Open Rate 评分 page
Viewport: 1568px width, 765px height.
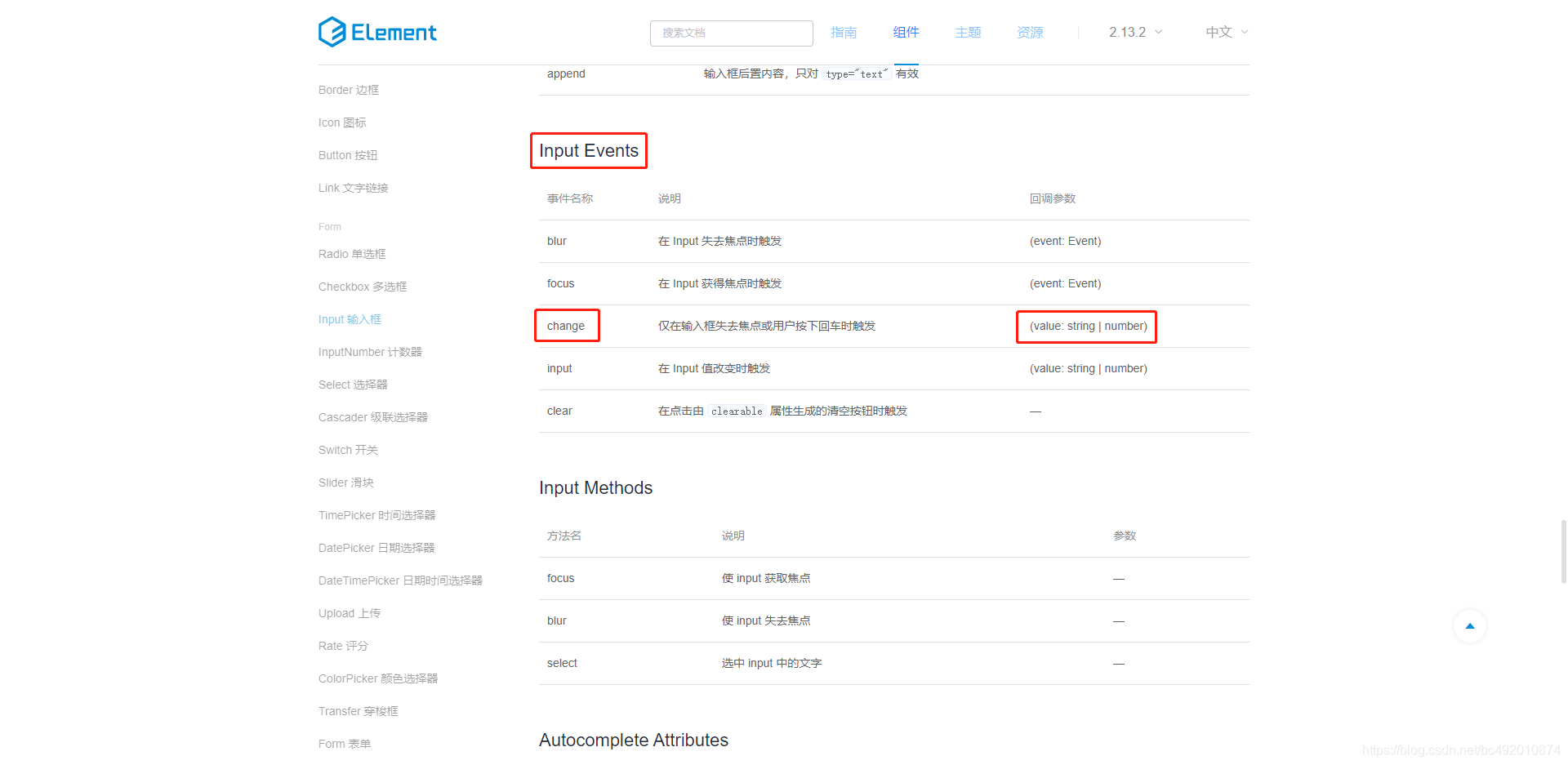pyautogui.click(x=343, y=646)
